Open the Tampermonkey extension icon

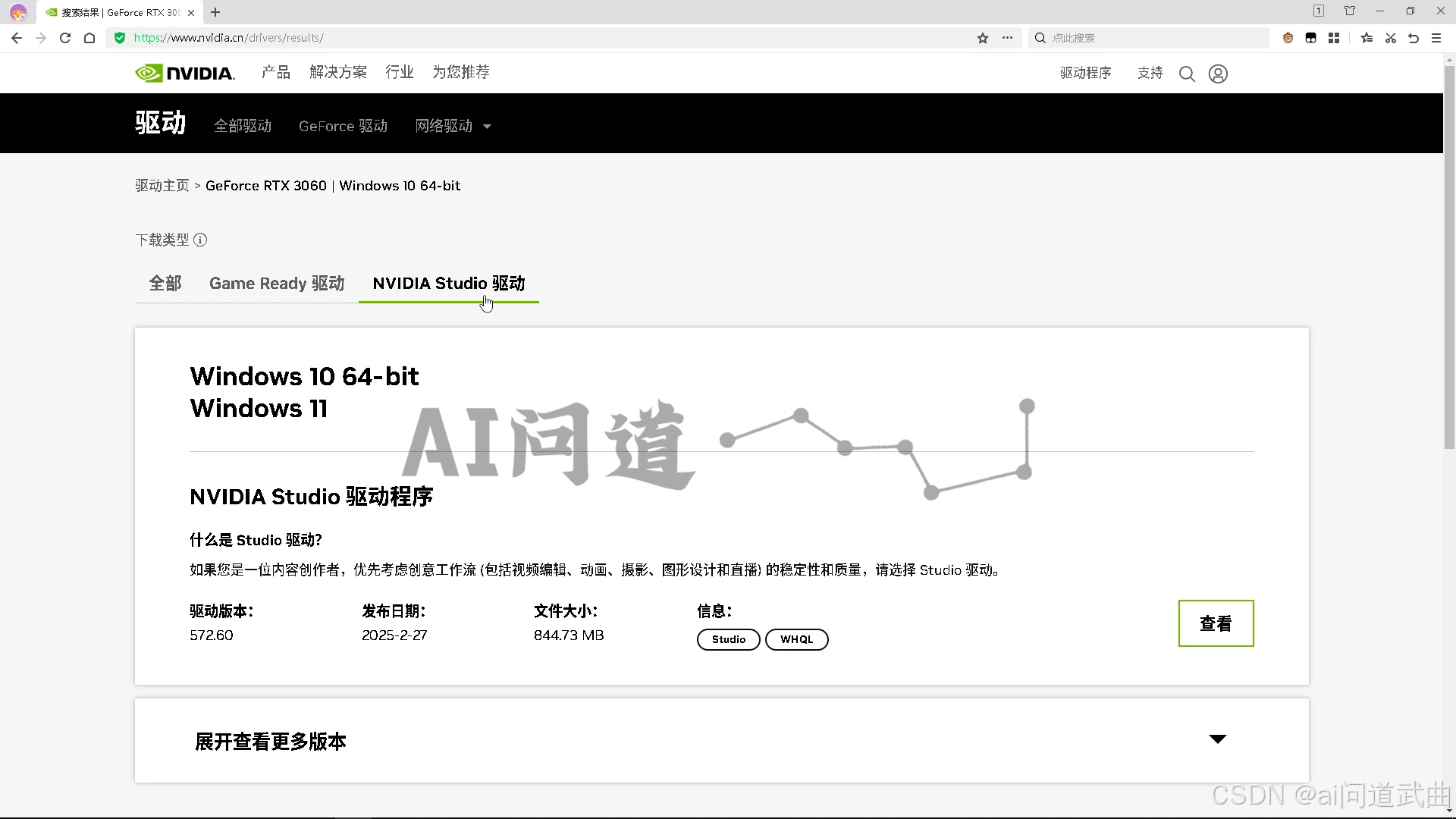(1310, 38)
